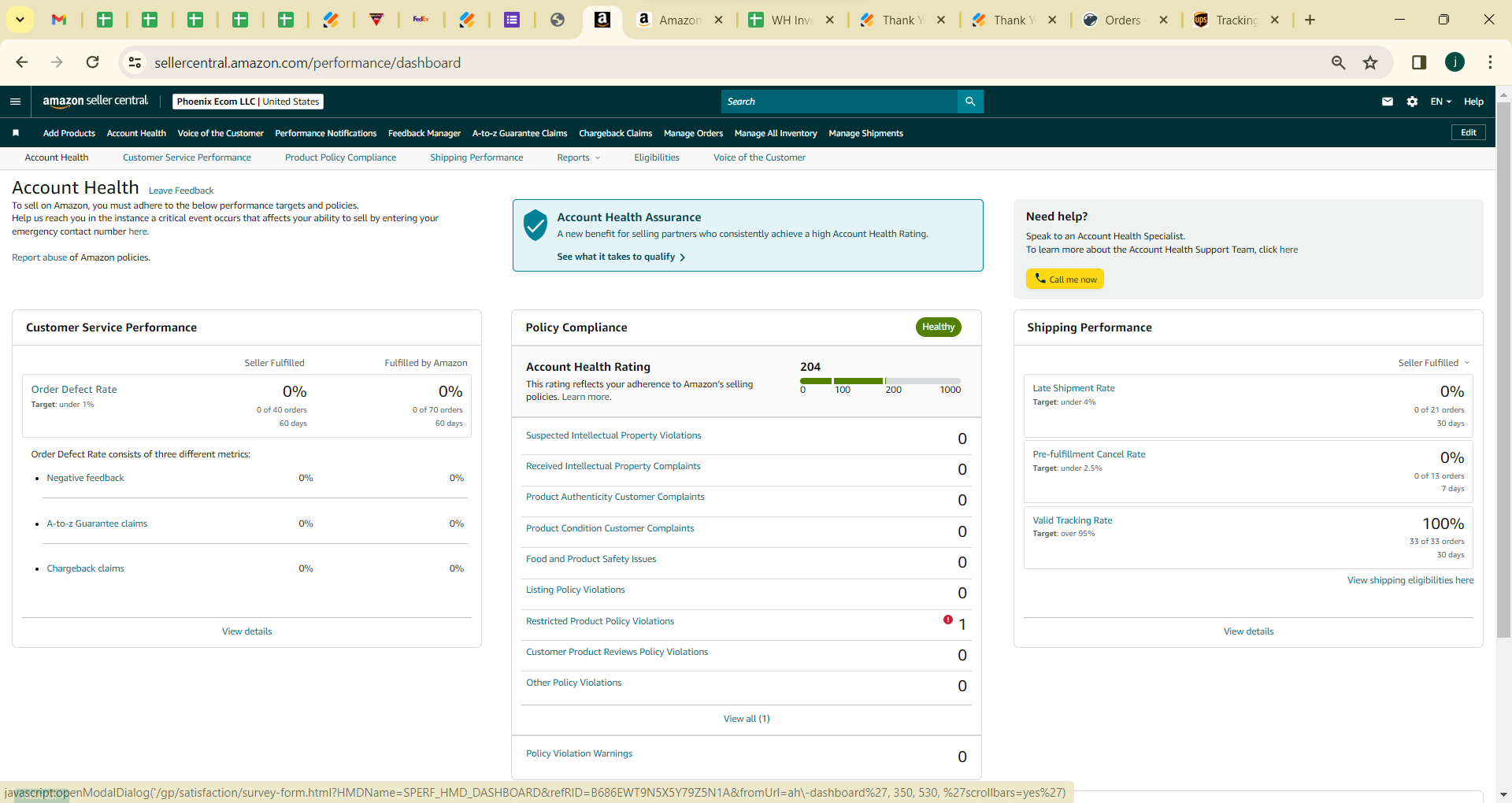The height and width of the screenshot is (803, 1512).
Task: Open Feedback Manager from favorites bar
Action: tap(424, 133)
